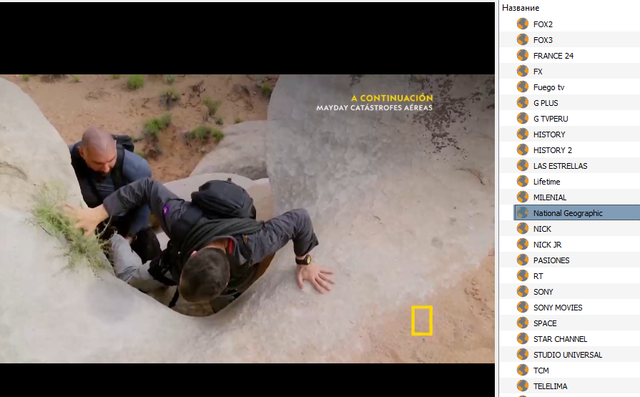Click the globe icon beside NICK JR

522,244
